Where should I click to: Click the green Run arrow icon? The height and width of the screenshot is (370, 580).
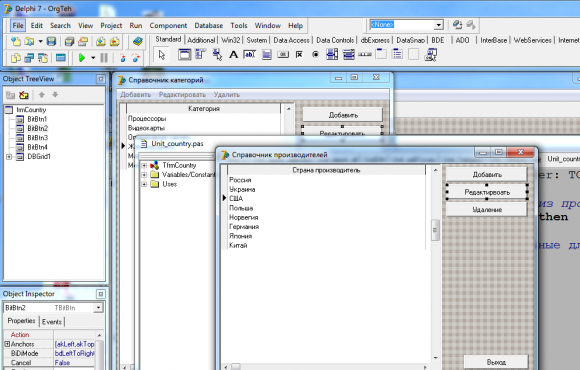click(x=82, y=58)
